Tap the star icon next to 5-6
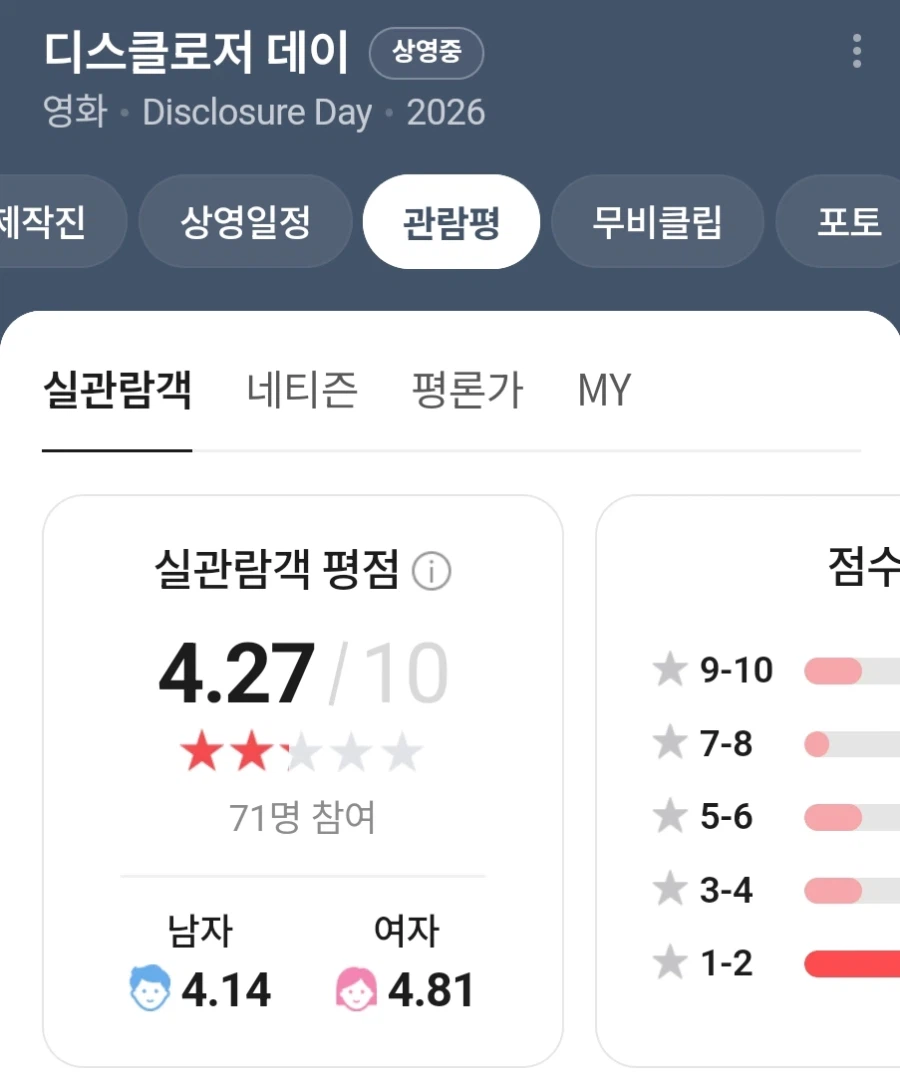 point(670,816)
